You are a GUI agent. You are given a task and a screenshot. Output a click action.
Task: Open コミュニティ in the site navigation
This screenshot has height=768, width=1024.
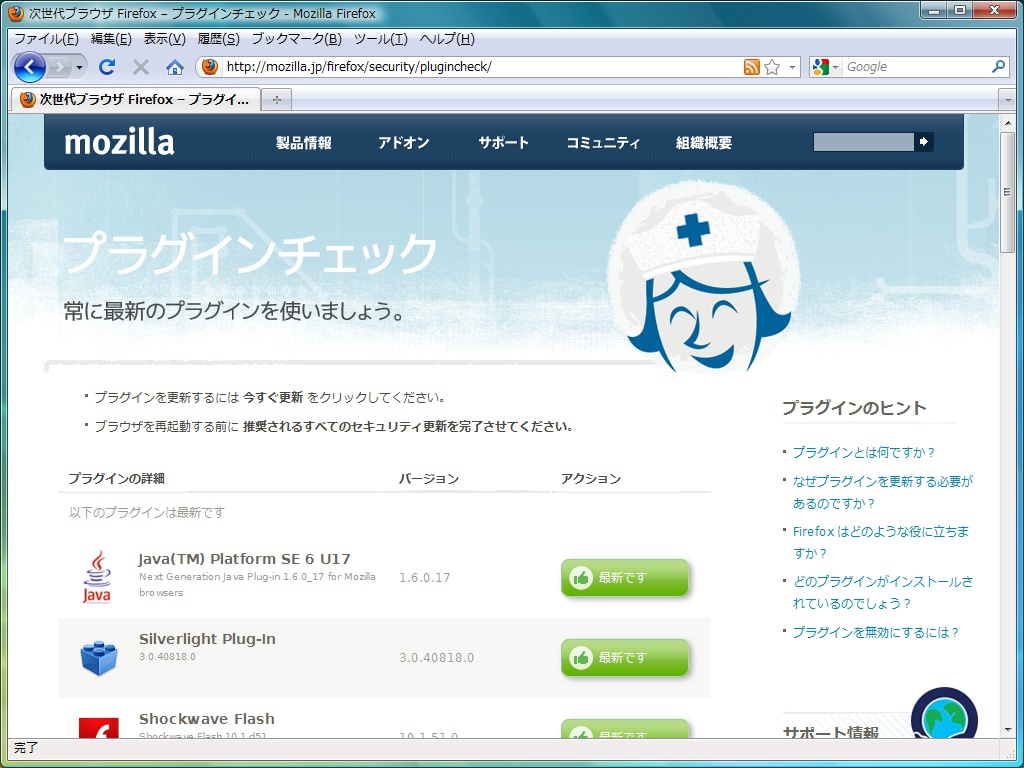click(x=603, y=142)
